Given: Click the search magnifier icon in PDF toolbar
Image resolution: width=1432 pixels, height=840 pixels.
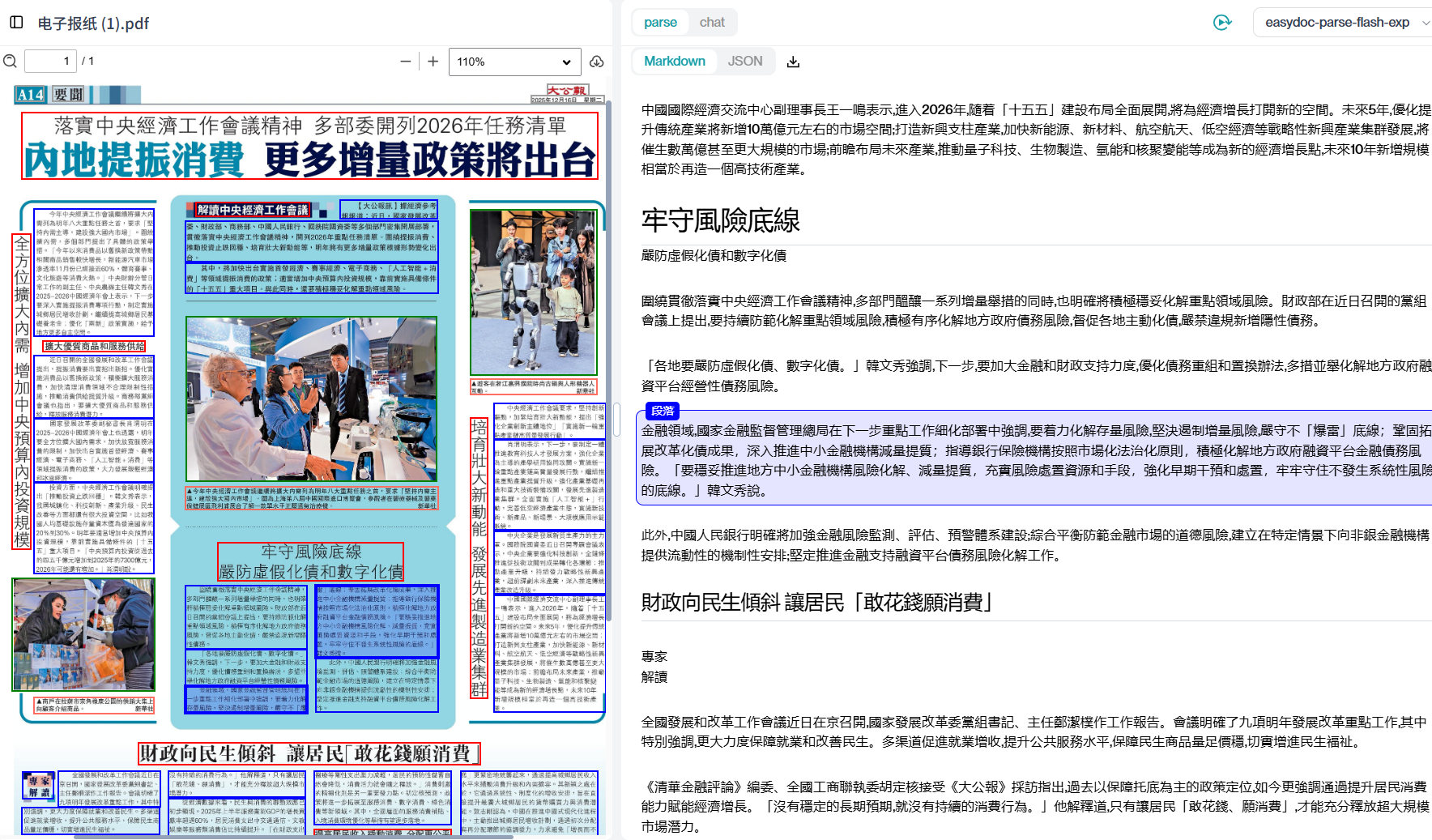Looking at the screenshot, I should tap(10, 62).
